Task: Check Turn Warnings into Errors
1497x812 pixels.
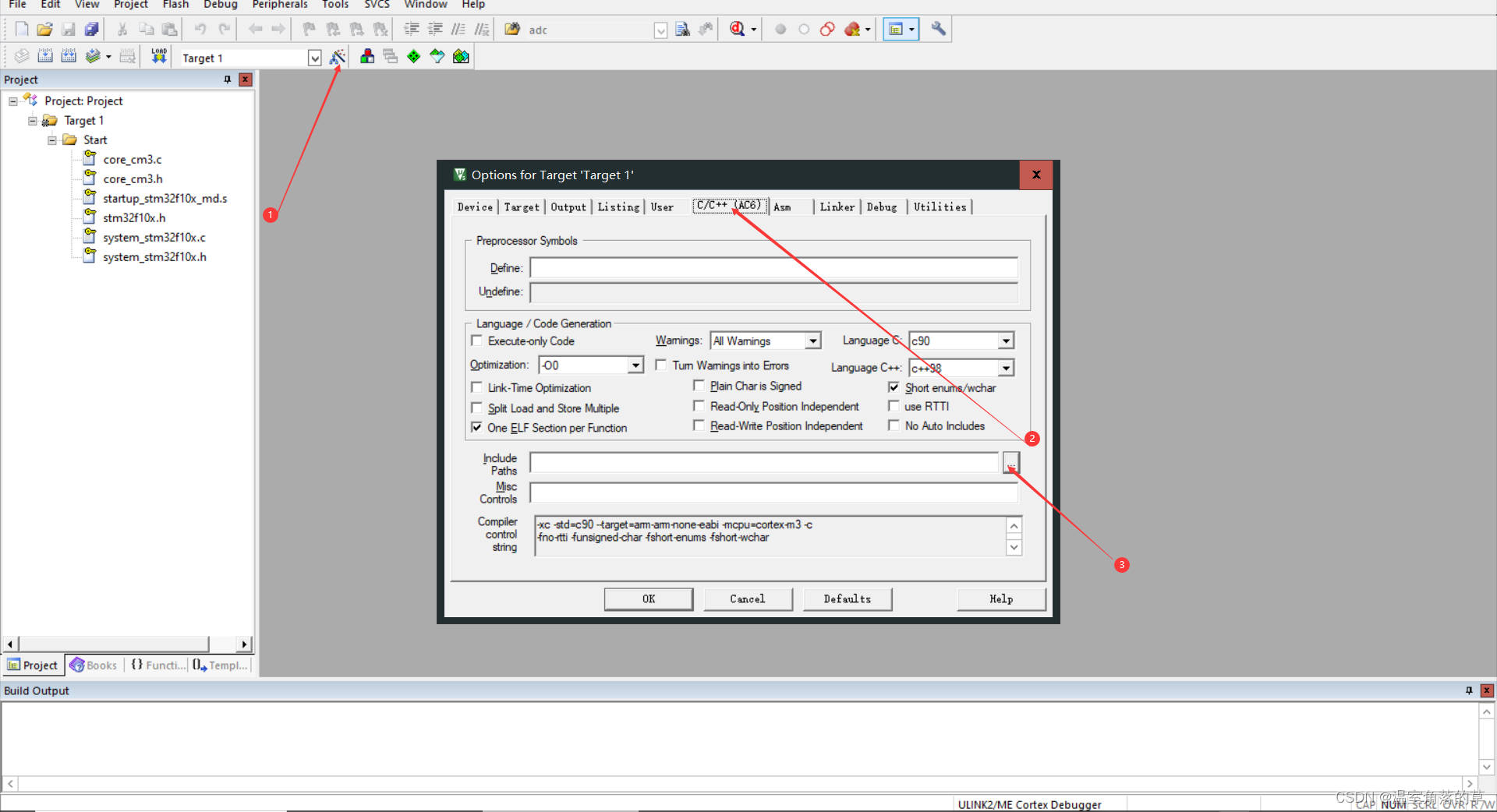Action: click(661, 365)
